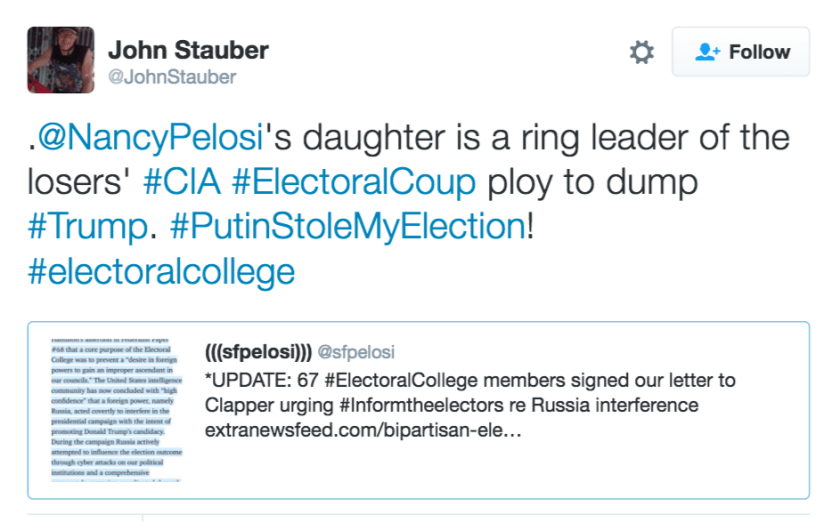Open the #electoralcollege hashtag link
The image size is (840, 522).
(x=161, y=271)
